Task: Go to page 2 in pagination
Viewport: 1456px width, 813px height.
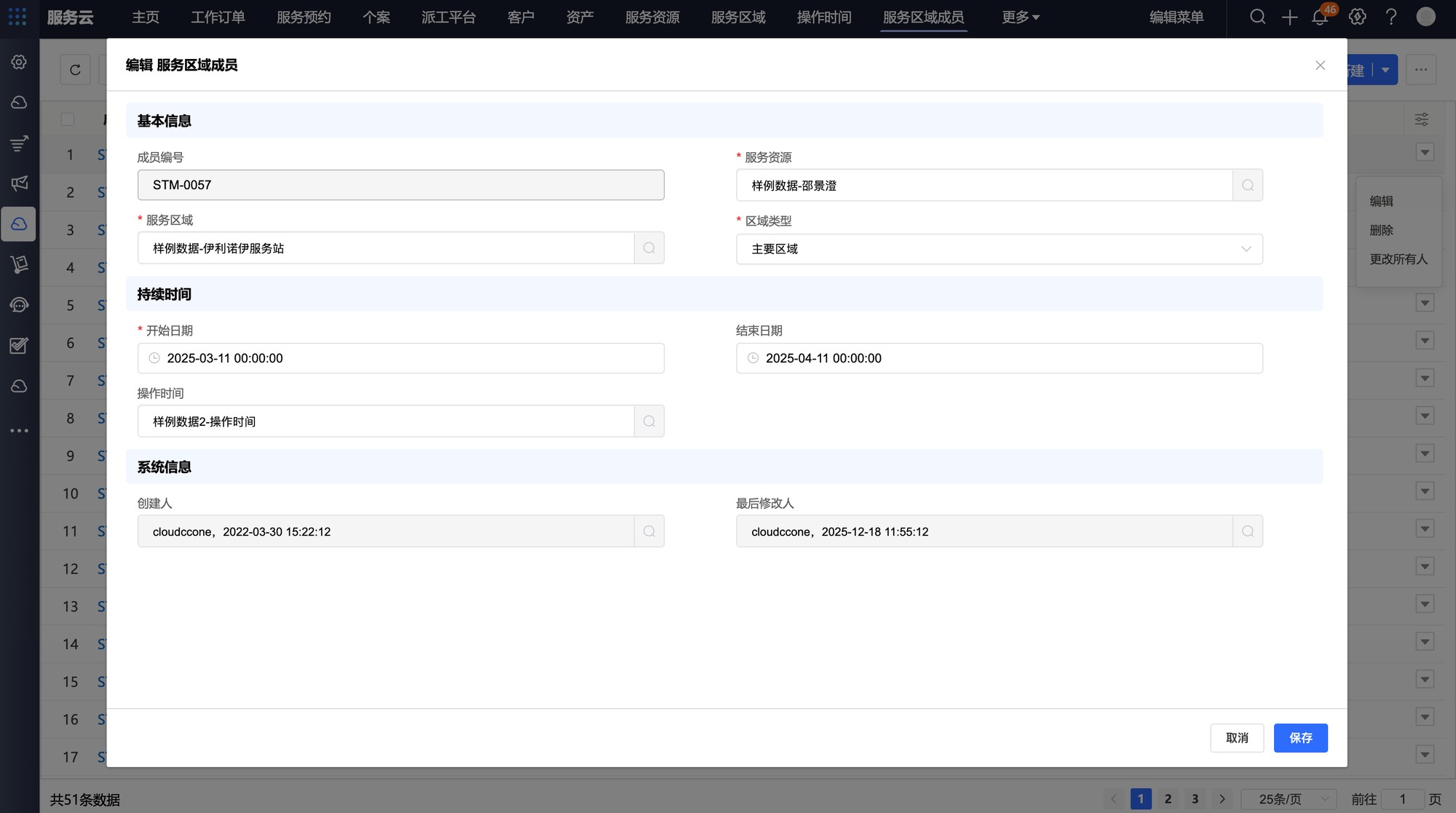Action: [1168, 799]
